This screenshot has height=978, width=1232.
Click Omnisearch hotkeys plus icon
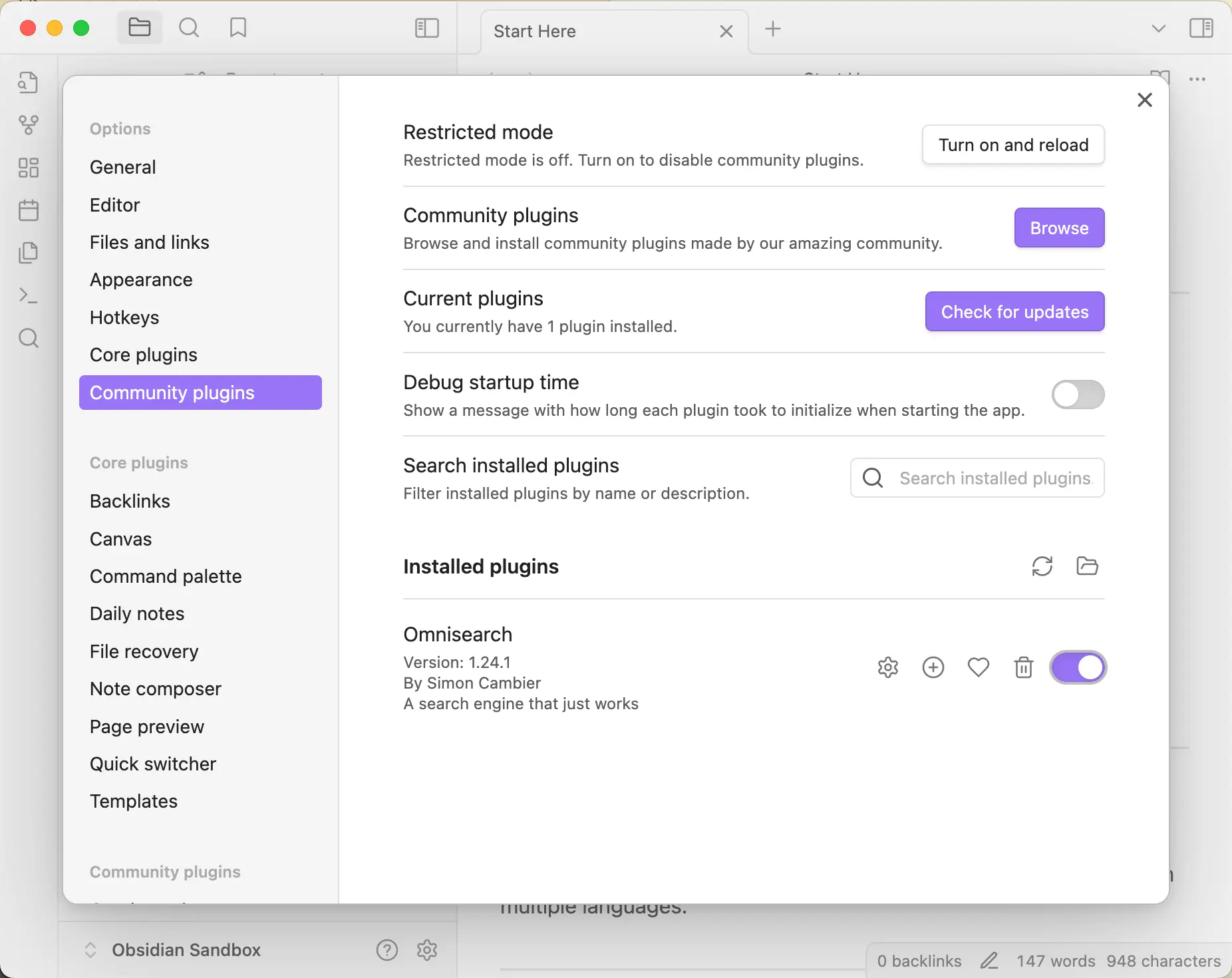point(933,667)
